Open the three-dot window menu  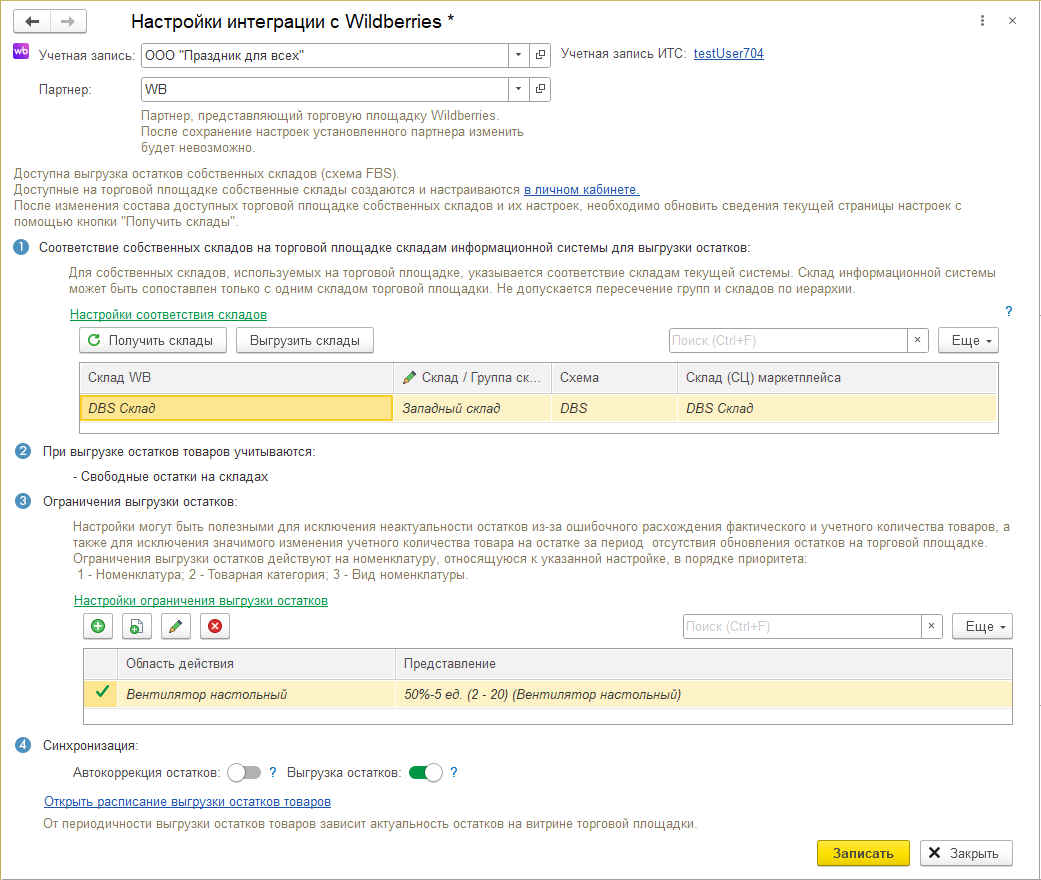click(x=983, y=21)
